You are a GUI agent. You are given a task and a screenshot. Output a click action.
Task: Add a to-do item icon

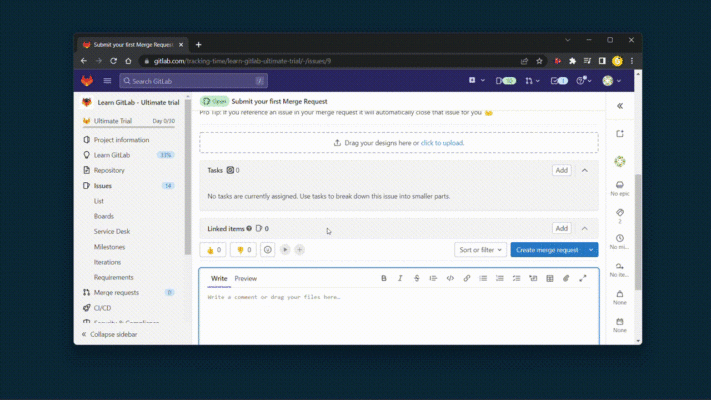tap(620, 134)
